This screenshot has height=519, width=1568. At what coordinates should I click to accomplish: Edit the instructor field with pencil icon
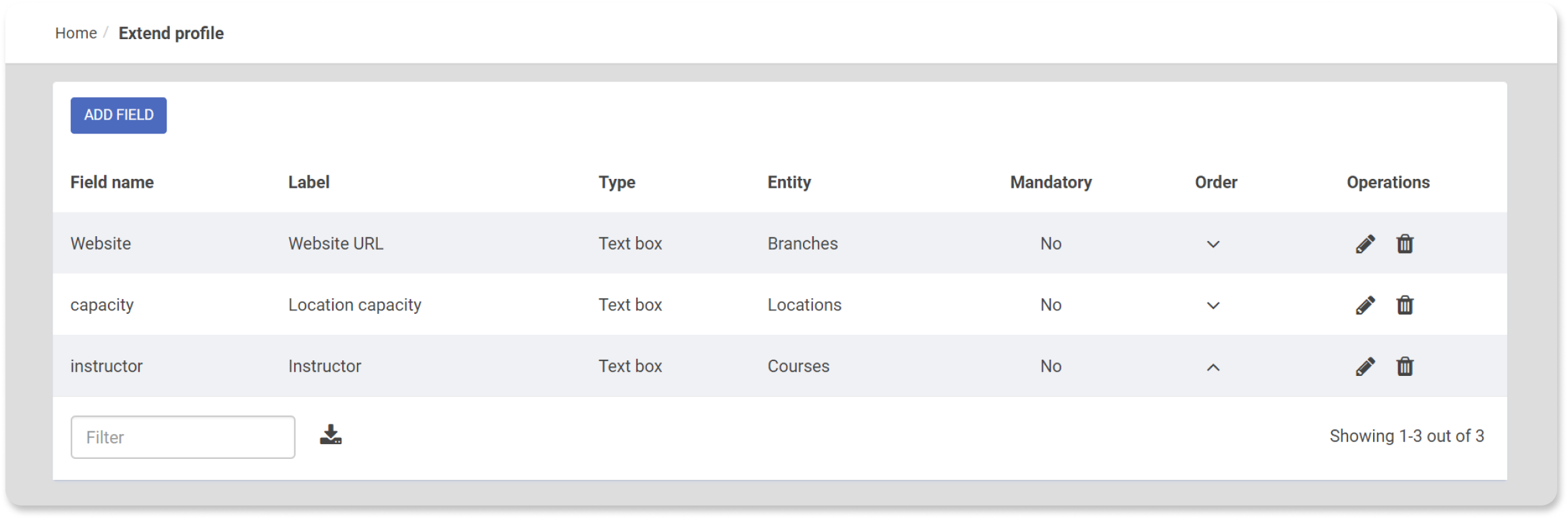click(x=1365, y=366)
